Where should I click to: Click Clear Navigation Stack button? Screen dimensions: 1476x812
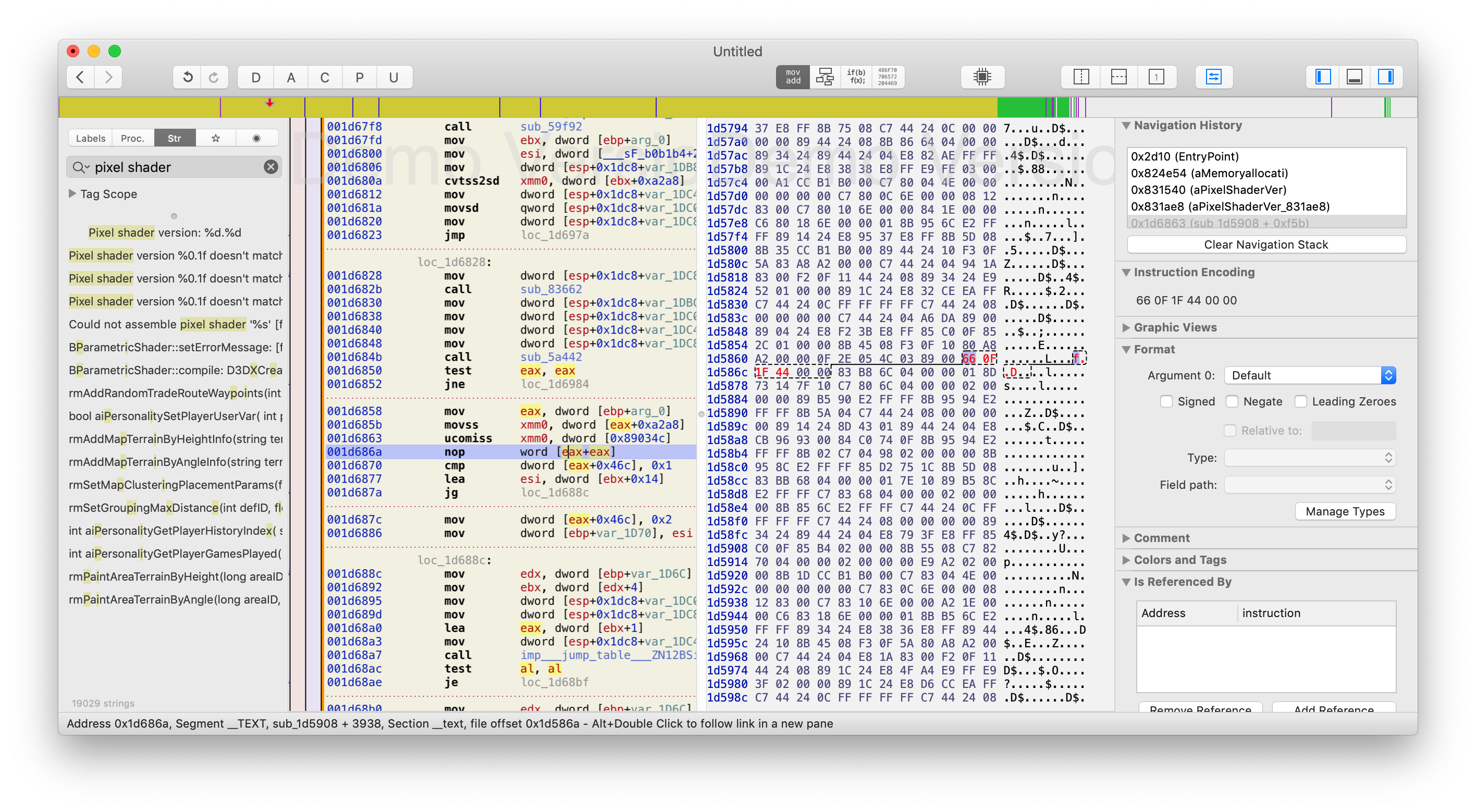1266,244
